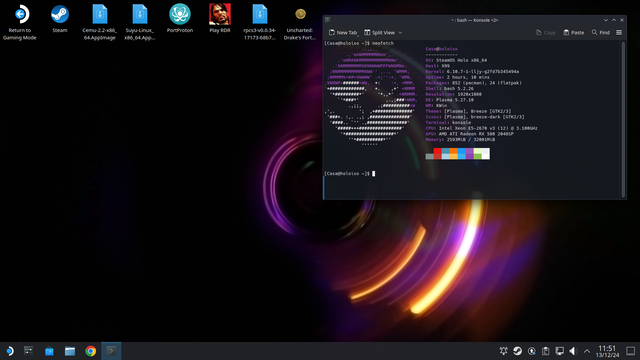Open Discover store from the taskbar
This screenshot has width=640, height=360.
click(49, 351)
